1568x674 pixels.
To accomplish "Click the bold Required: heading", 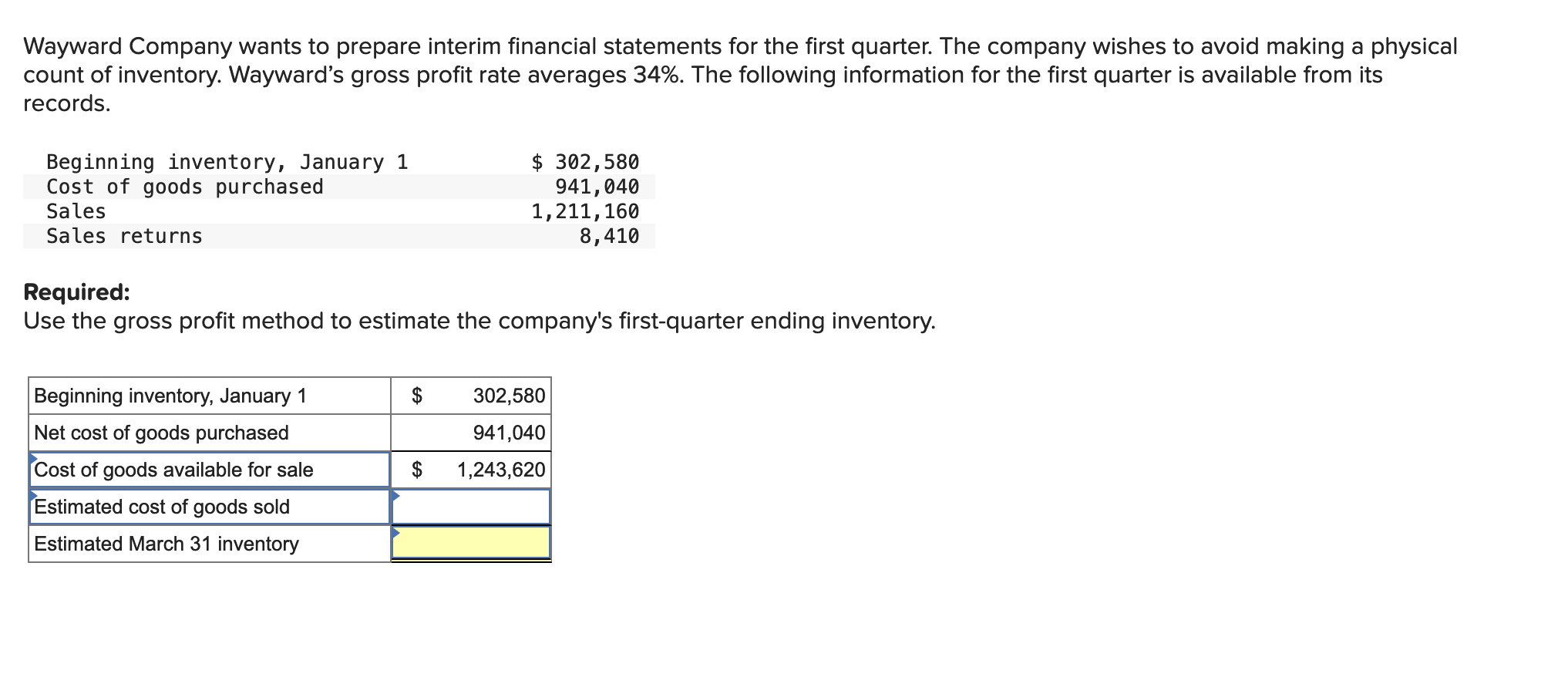I will (77, 292).
